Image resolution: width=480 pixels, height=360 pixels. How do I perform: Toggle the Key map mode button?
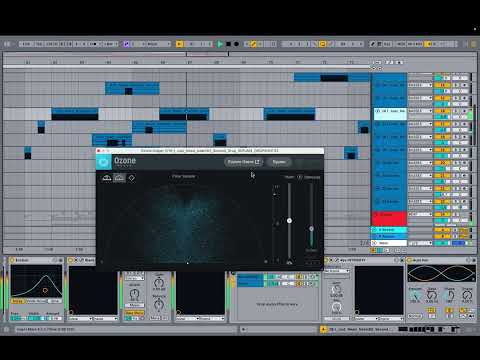pos(387,44)
